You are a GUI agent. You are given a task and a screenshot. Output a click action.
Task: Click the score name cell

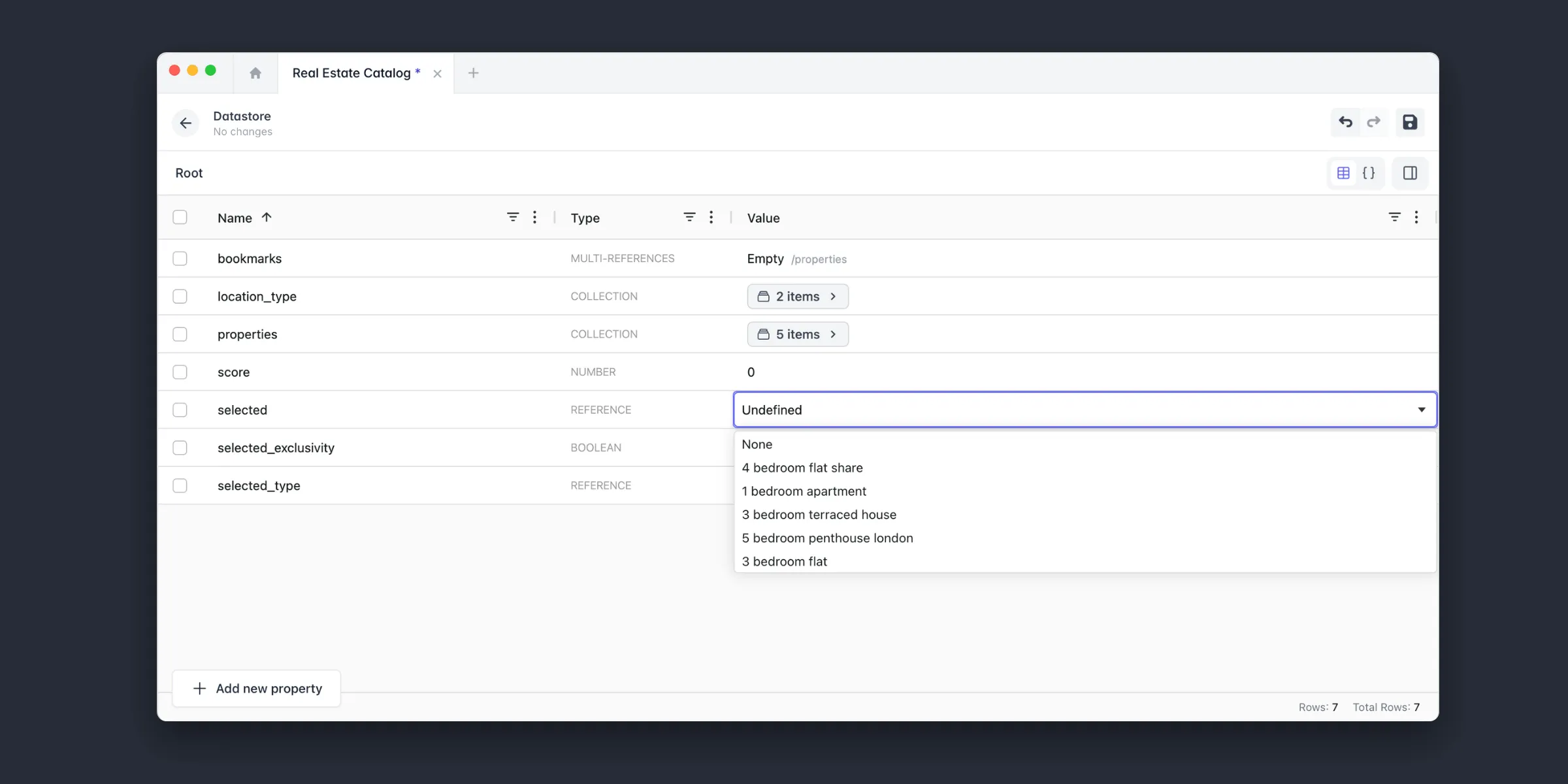233,372
